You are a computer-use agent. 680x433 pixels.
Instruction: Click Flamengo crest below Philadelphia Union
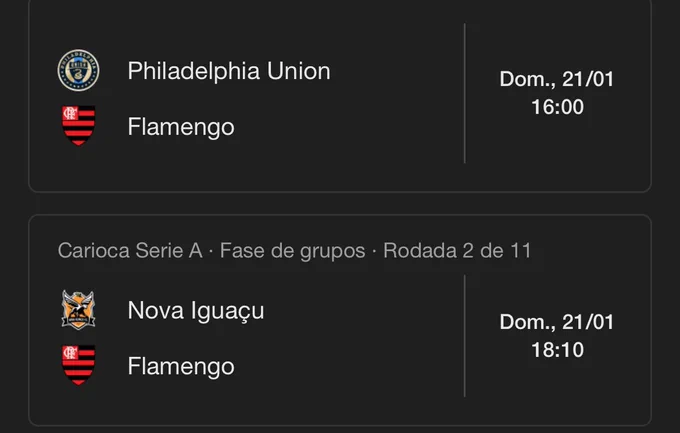coord(78,126)
